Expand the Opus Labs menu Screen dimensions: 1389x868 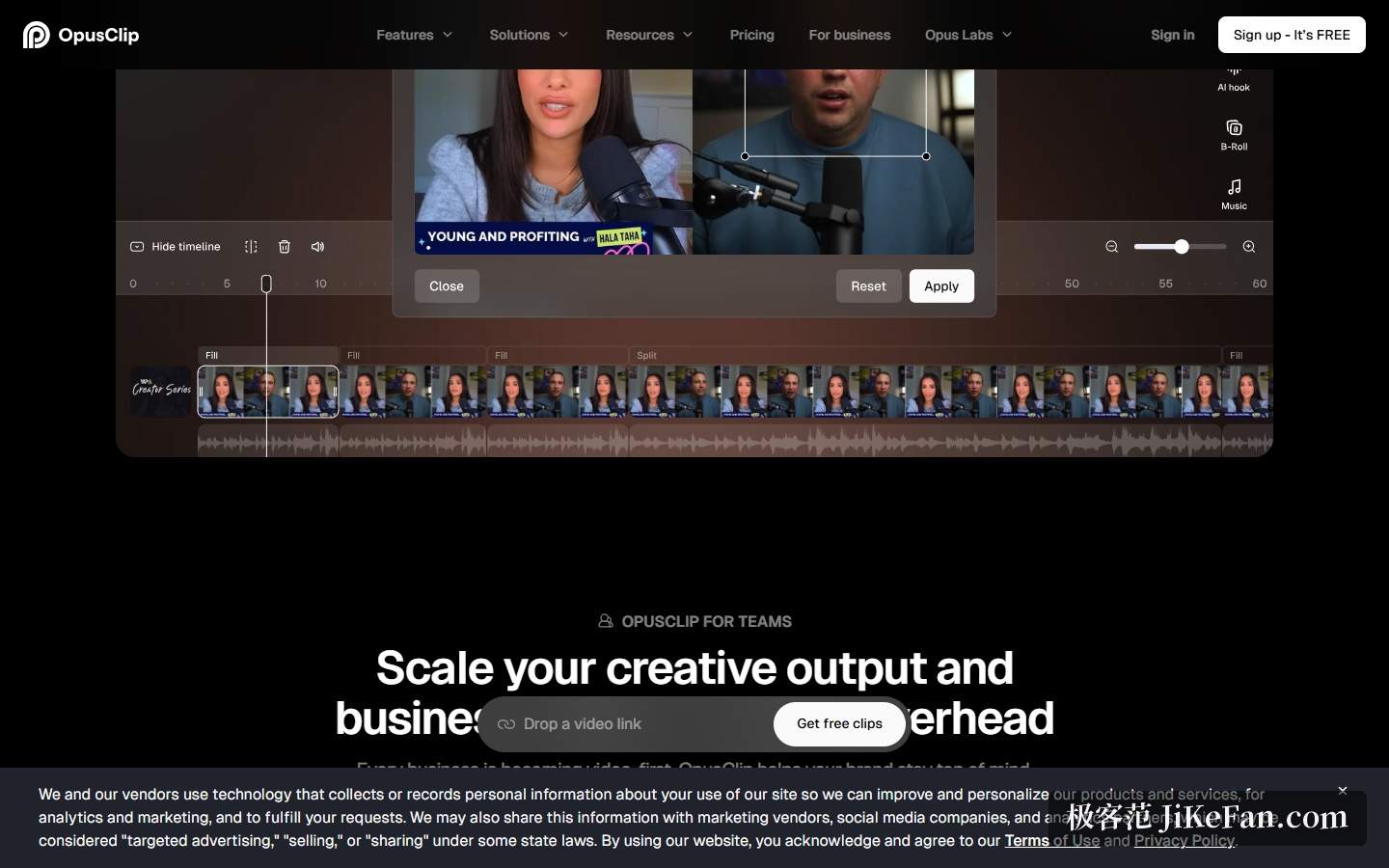coord(968,35)
